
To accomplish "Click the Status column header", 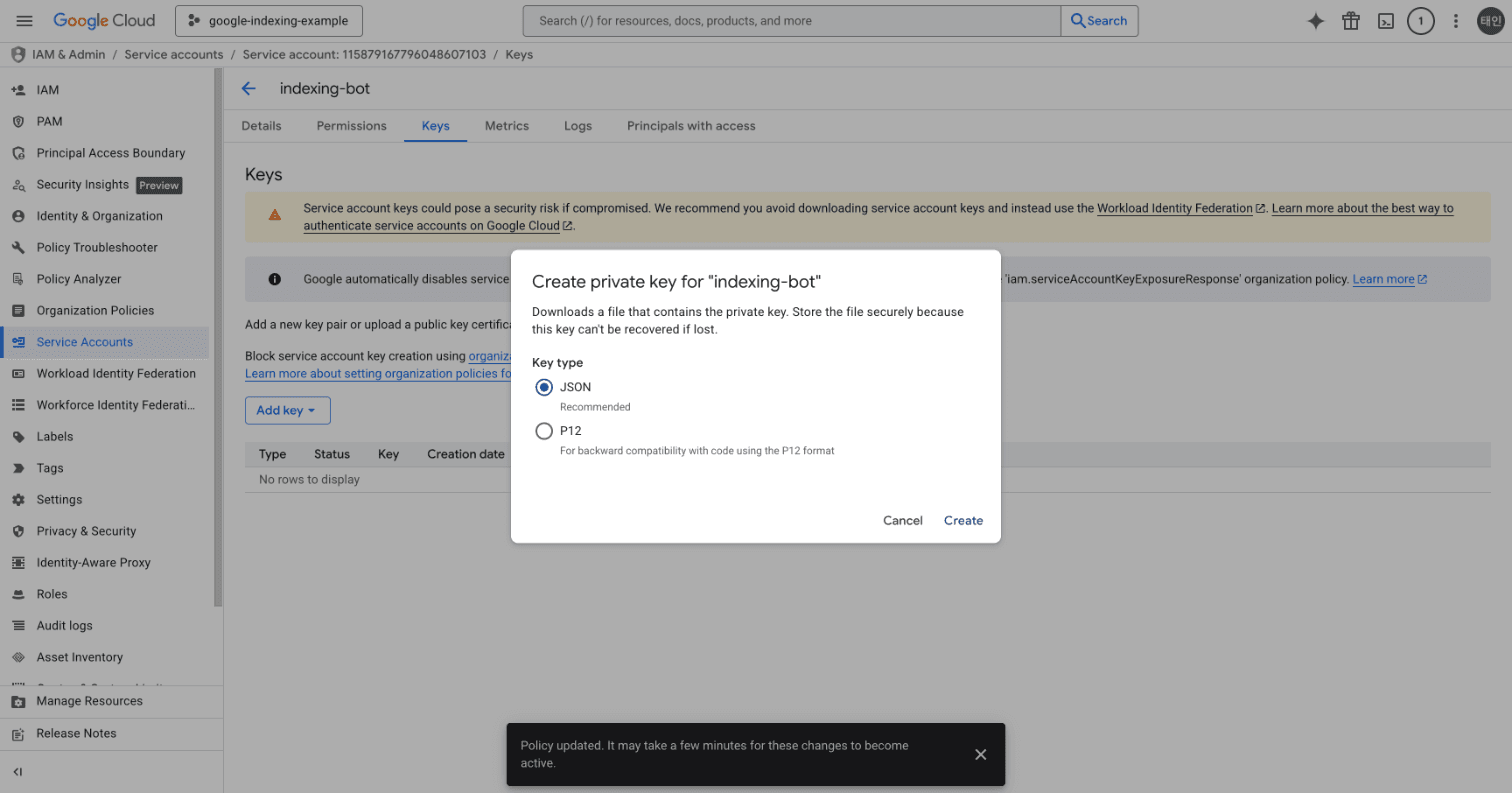I will 332,454.
